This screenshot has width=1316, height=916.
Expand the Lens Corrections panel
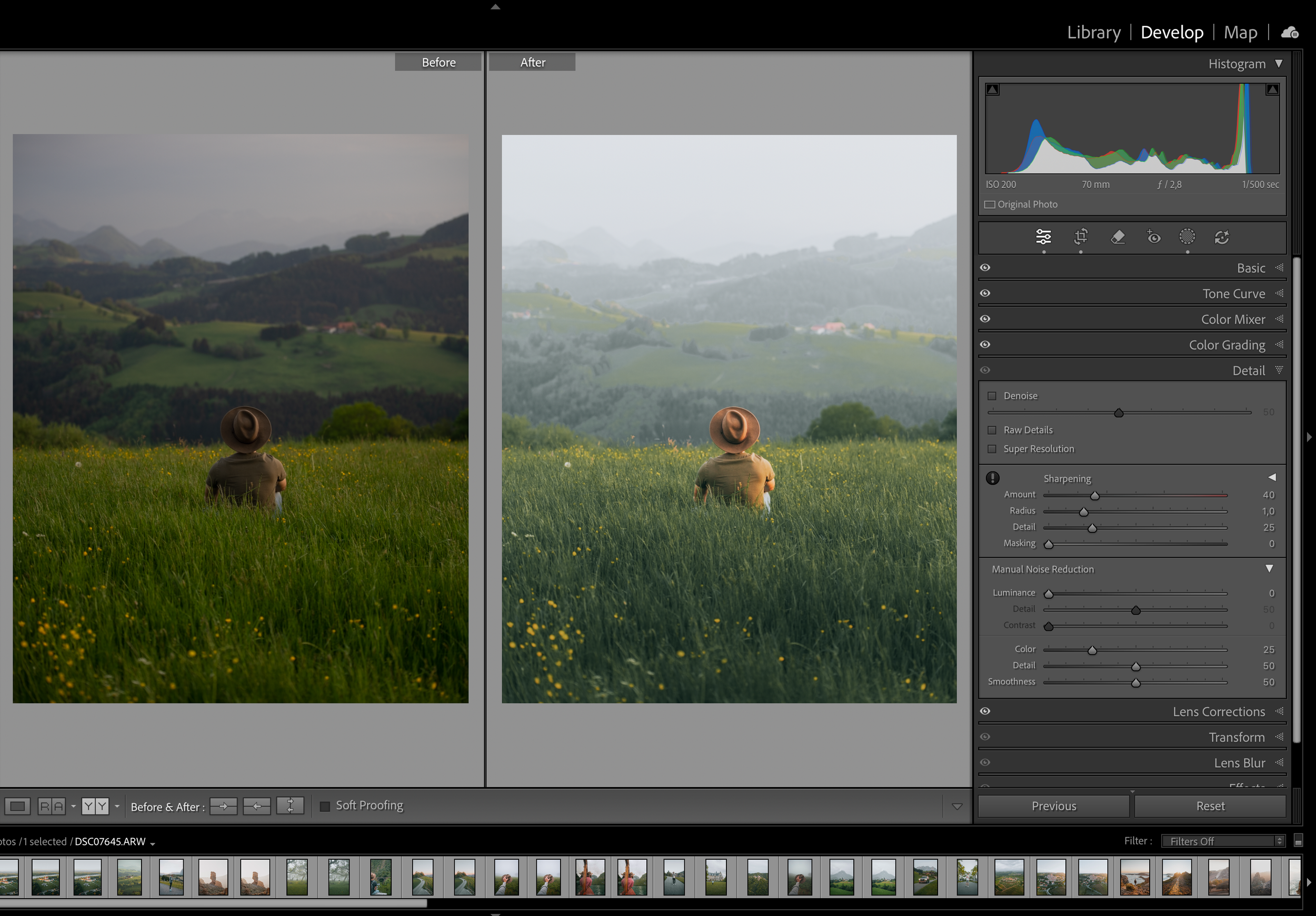pyautogui.click(x=1219, y=711)
